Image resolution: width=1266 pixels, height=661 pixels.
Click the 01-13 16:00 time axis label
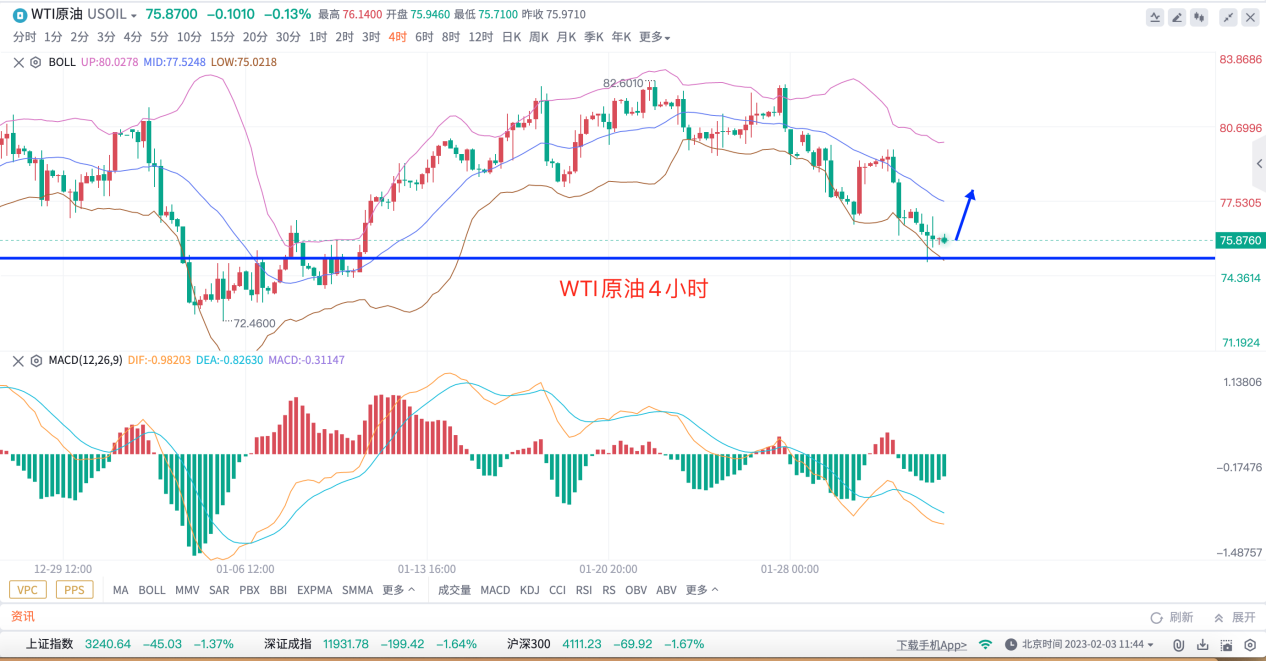point(427,569)
